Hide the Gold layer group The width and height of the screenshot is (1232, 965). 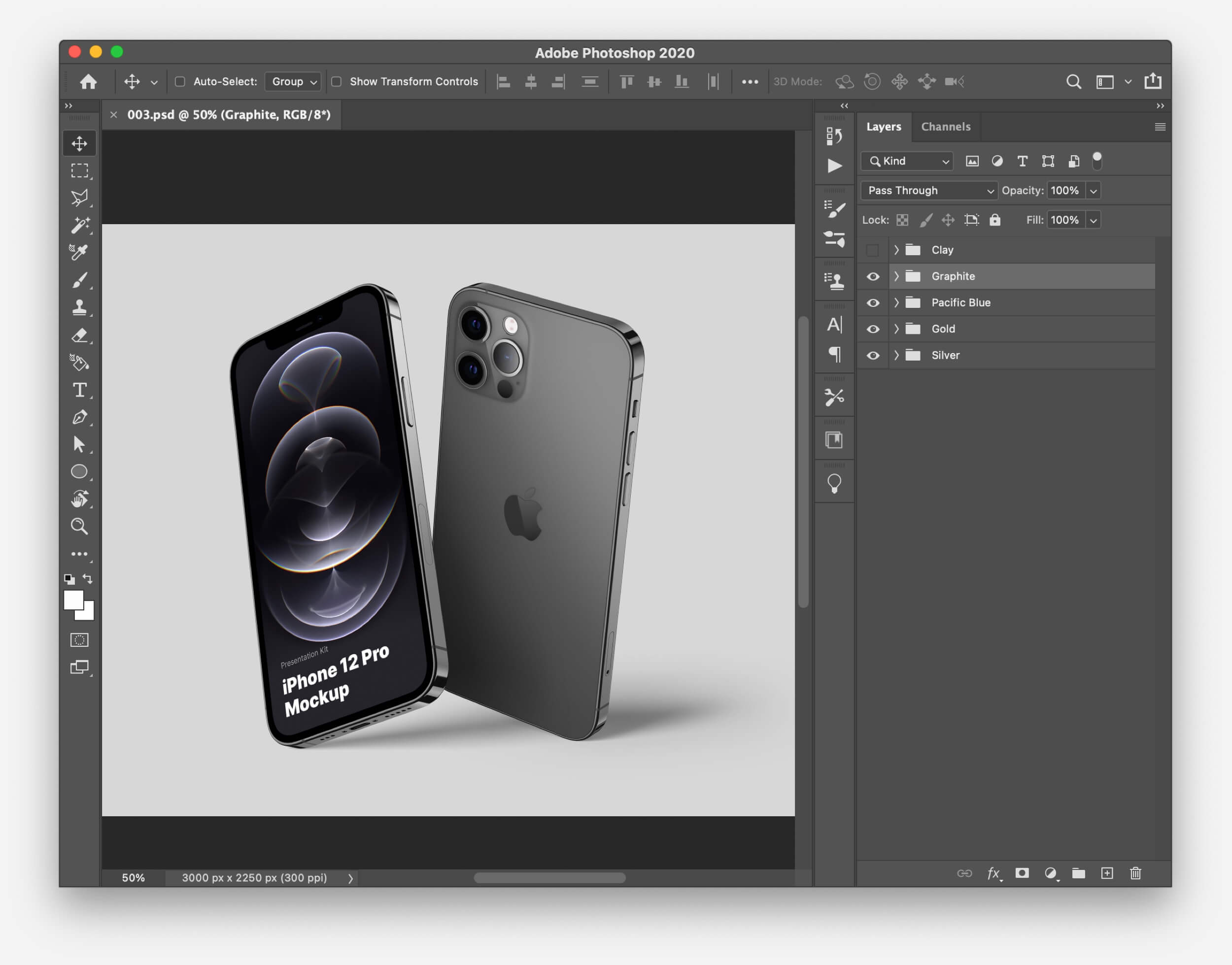[x=873, y=329]
